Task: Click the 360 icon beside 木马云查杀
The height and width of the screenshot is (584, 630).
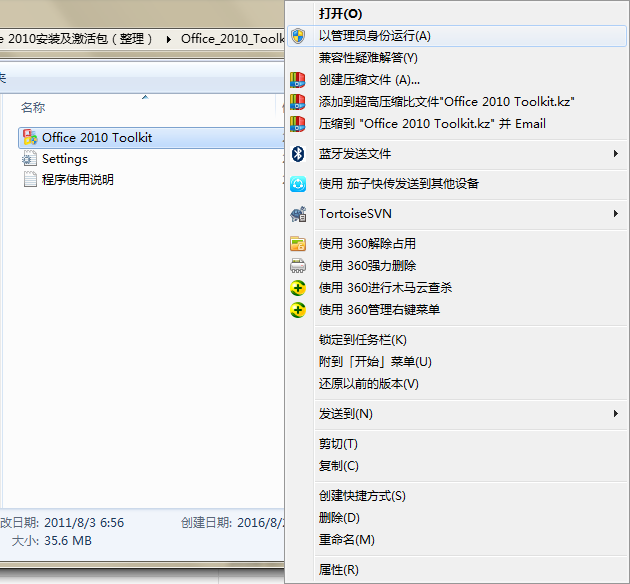Action: (298, 288)
